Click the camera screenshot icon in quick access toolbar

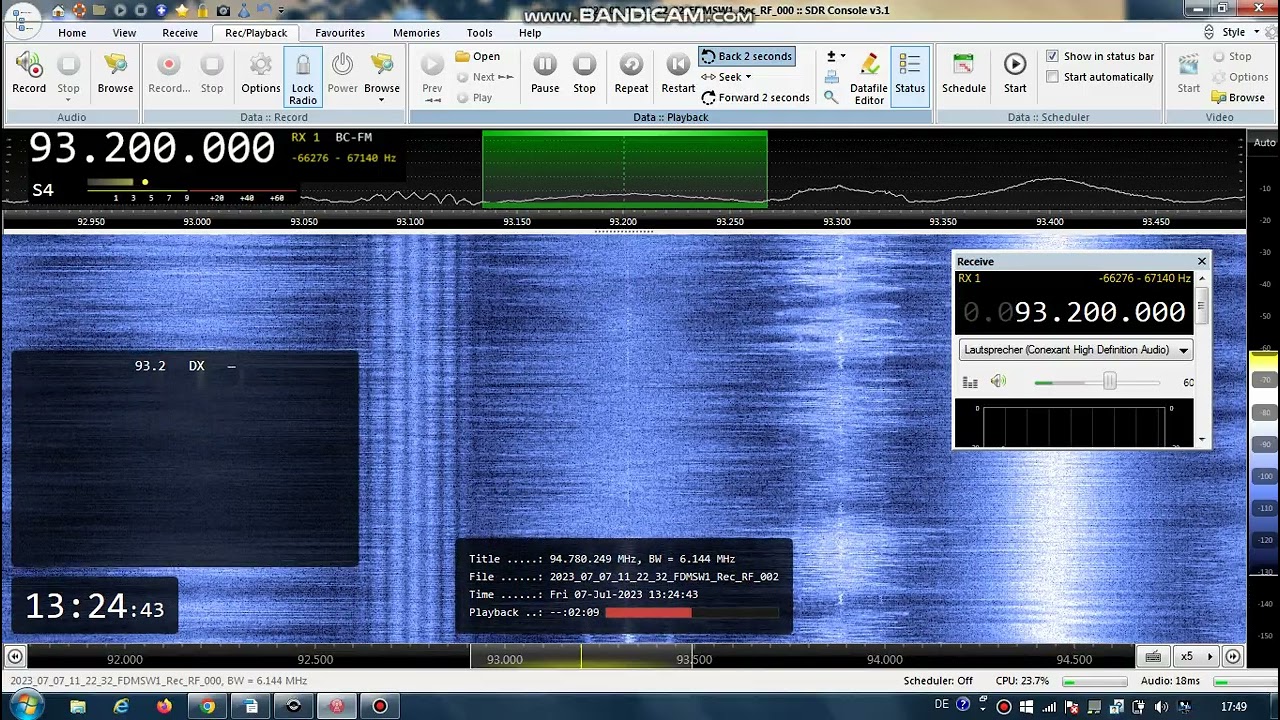click(223, 10)
